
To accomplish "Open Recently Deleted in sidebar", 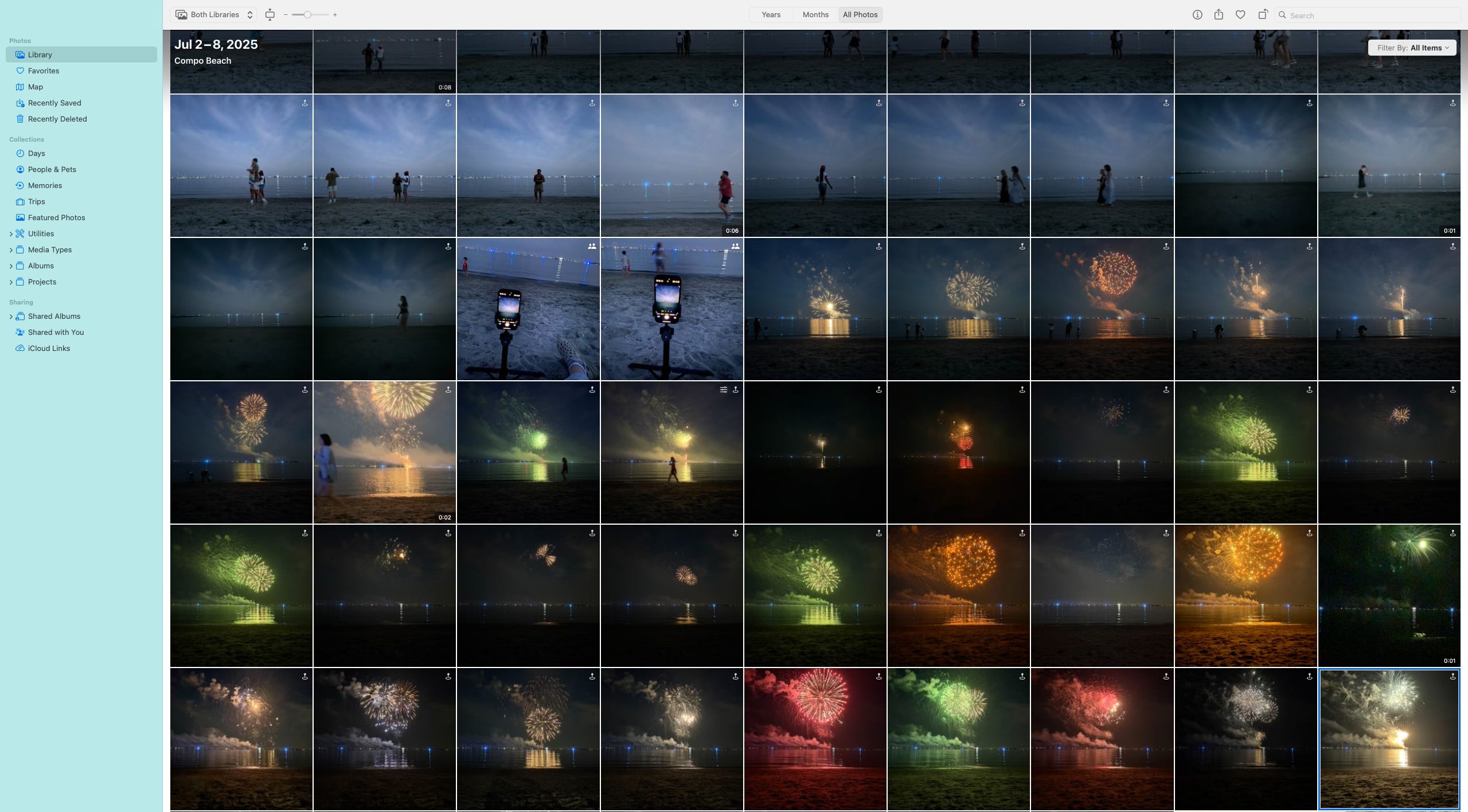I will 57,119.
